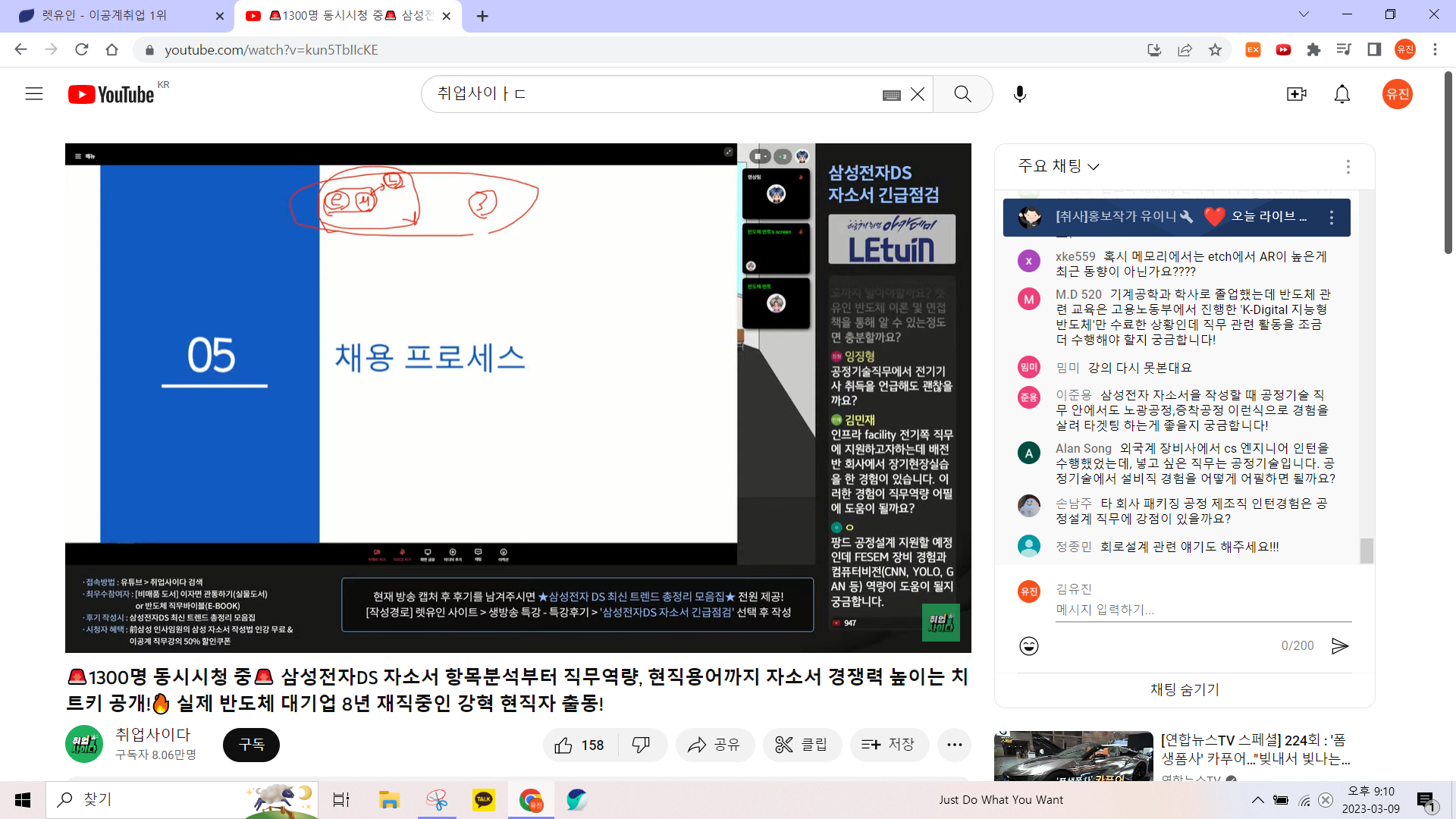Open chat options three-dot menu
This screenshot has height=819, width=1456.
[1348, 167]
